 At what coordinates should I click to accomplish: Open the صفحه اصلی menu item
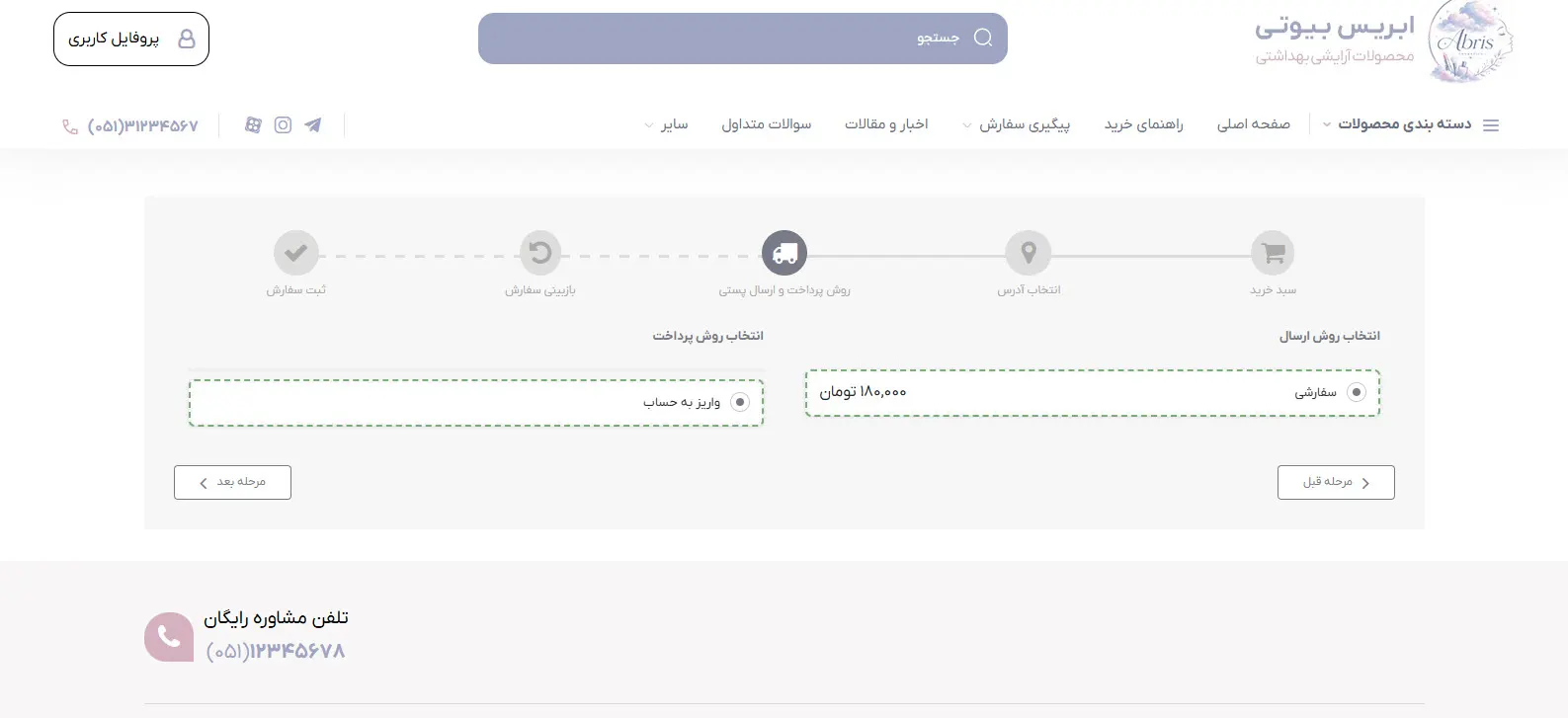[1253, 124]
